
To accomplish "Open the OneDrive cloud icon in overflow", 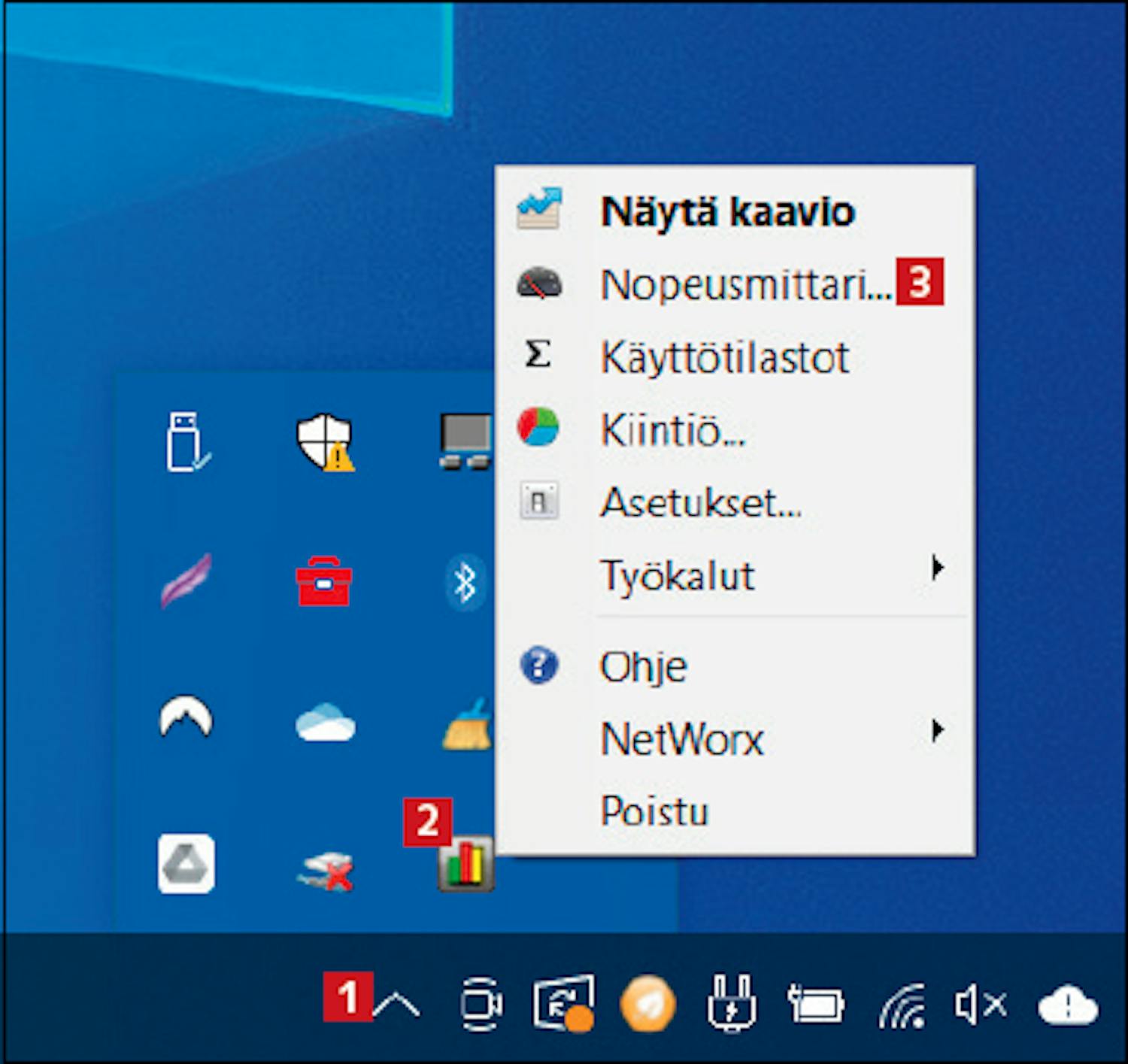I will [x=325, y=722].
